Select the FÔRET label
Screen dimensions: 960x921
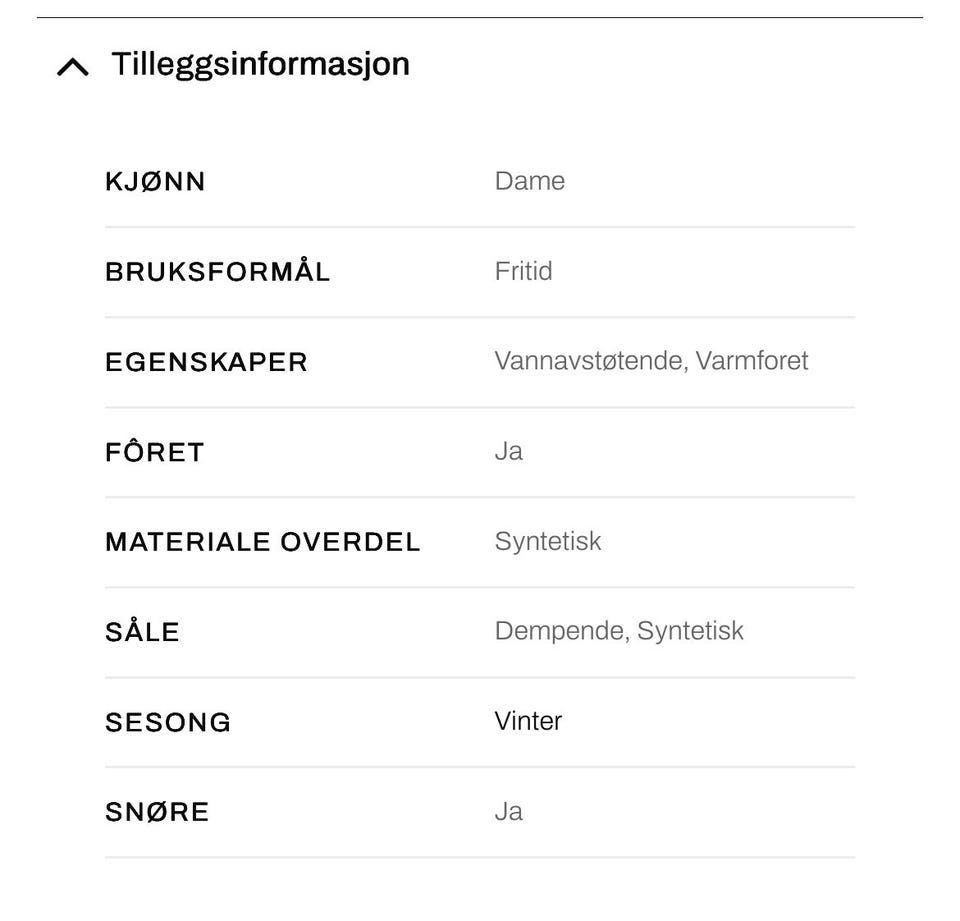(x=154, y=451)
